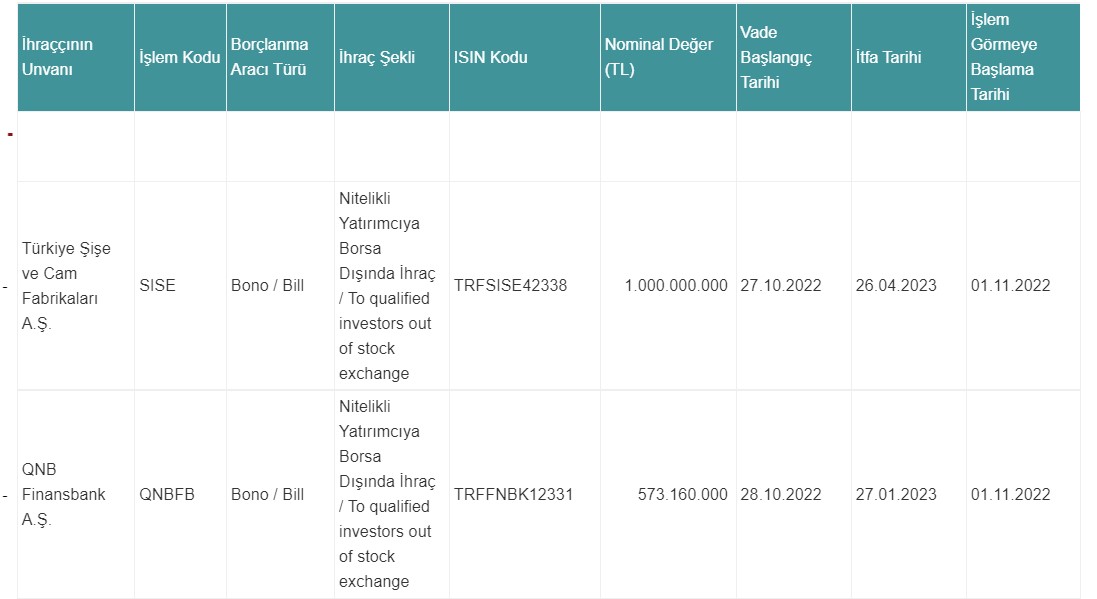Screen dimensions: 1097x599
Task: Click the redemption date 27.01.2023
Action: [x=896, y=494]
